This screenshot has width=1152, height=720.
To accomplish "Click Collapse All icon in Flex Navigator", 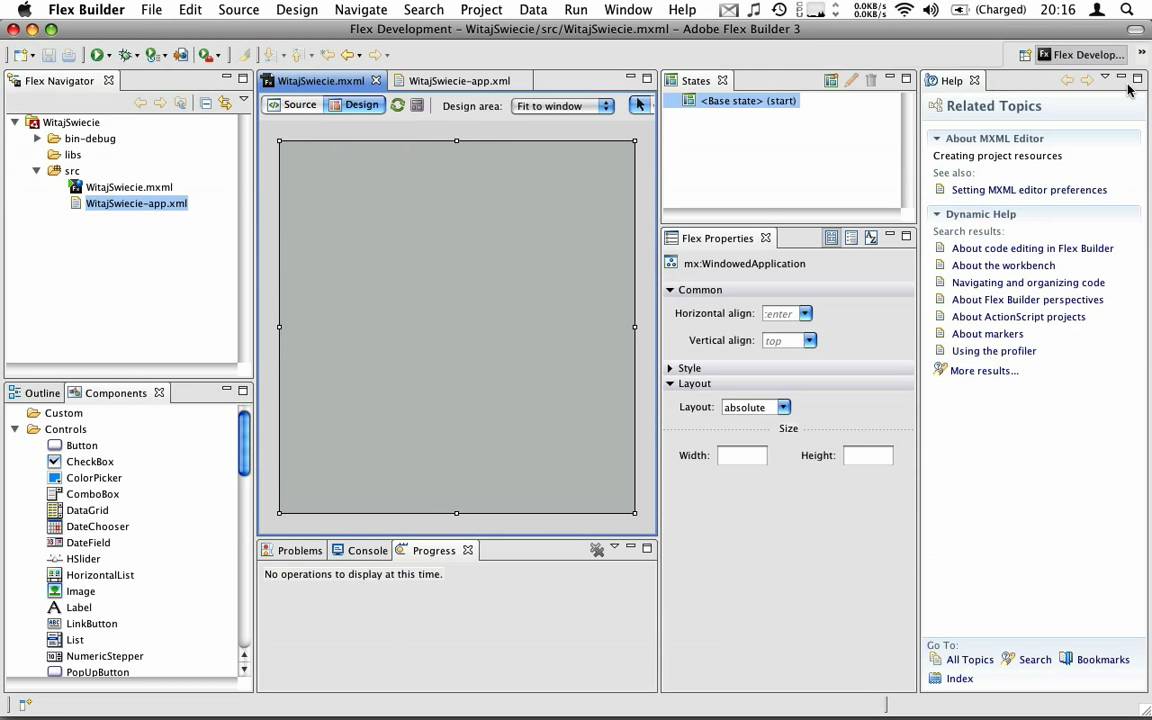I will (x=206, y=104).
